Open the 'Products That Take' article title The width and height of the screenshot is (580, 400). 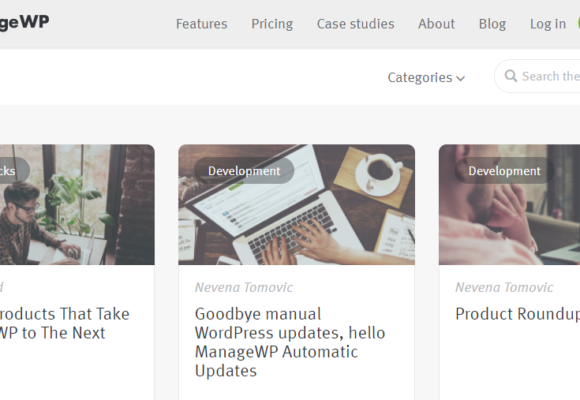click(65, 323)
